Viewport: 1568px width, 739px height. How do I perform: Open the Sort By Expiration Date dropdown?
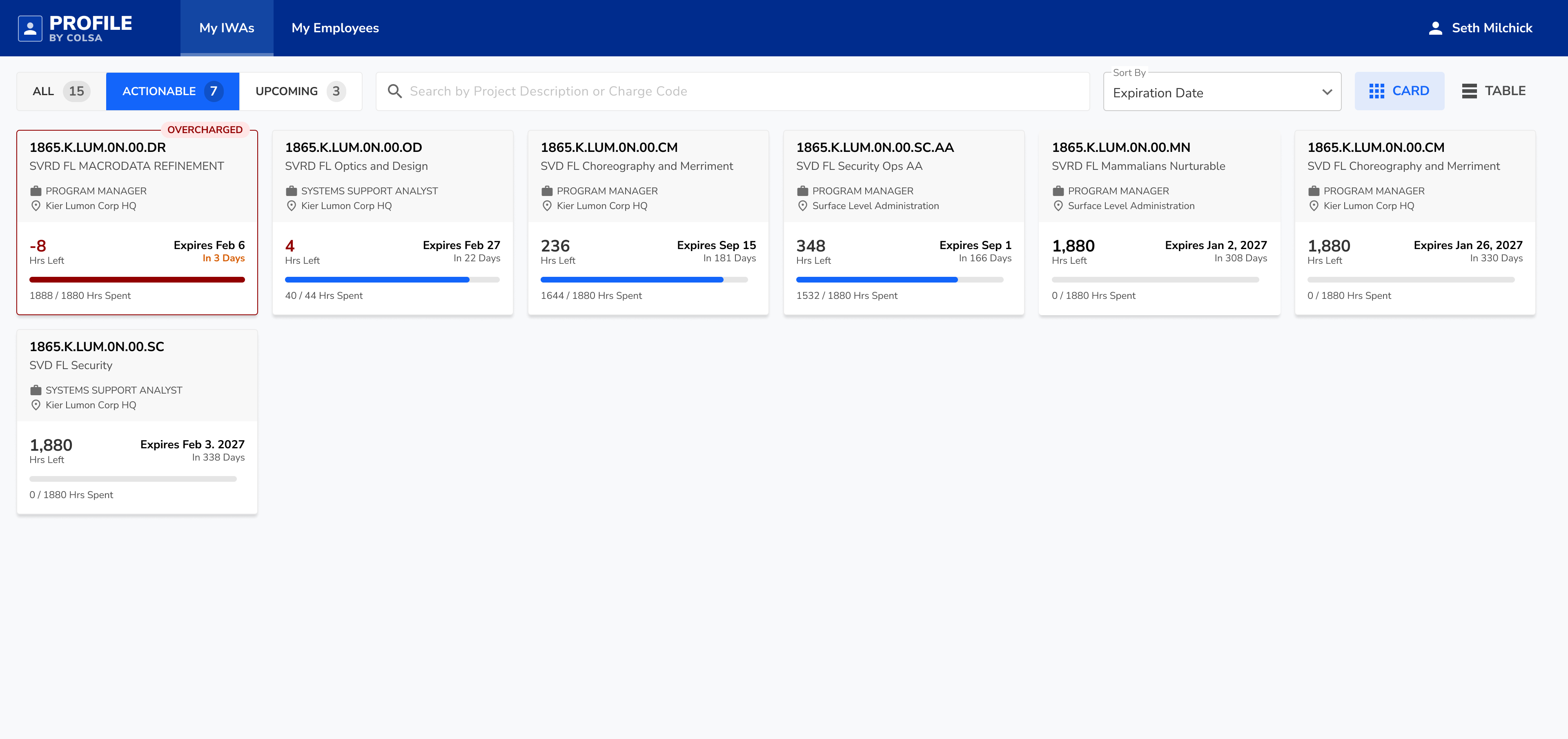click(1211, 93)
